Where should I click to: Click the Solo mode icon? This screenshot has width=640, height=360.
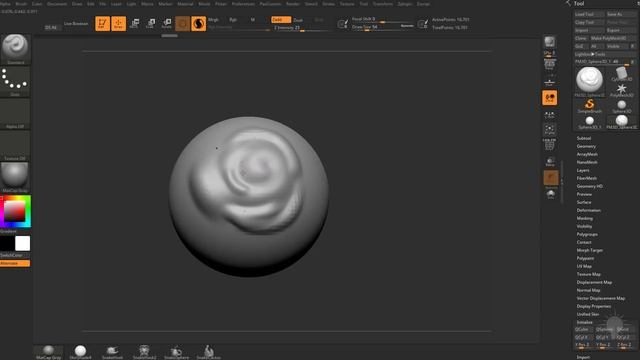tap(551, 194)
